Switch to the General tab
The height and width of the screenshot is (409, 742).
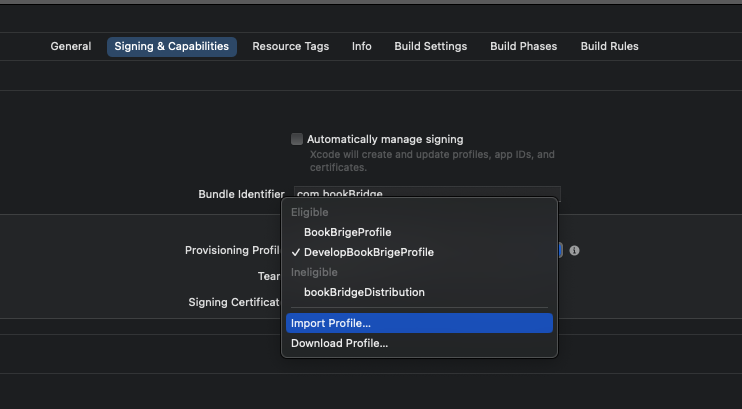(x=71, y=46)
